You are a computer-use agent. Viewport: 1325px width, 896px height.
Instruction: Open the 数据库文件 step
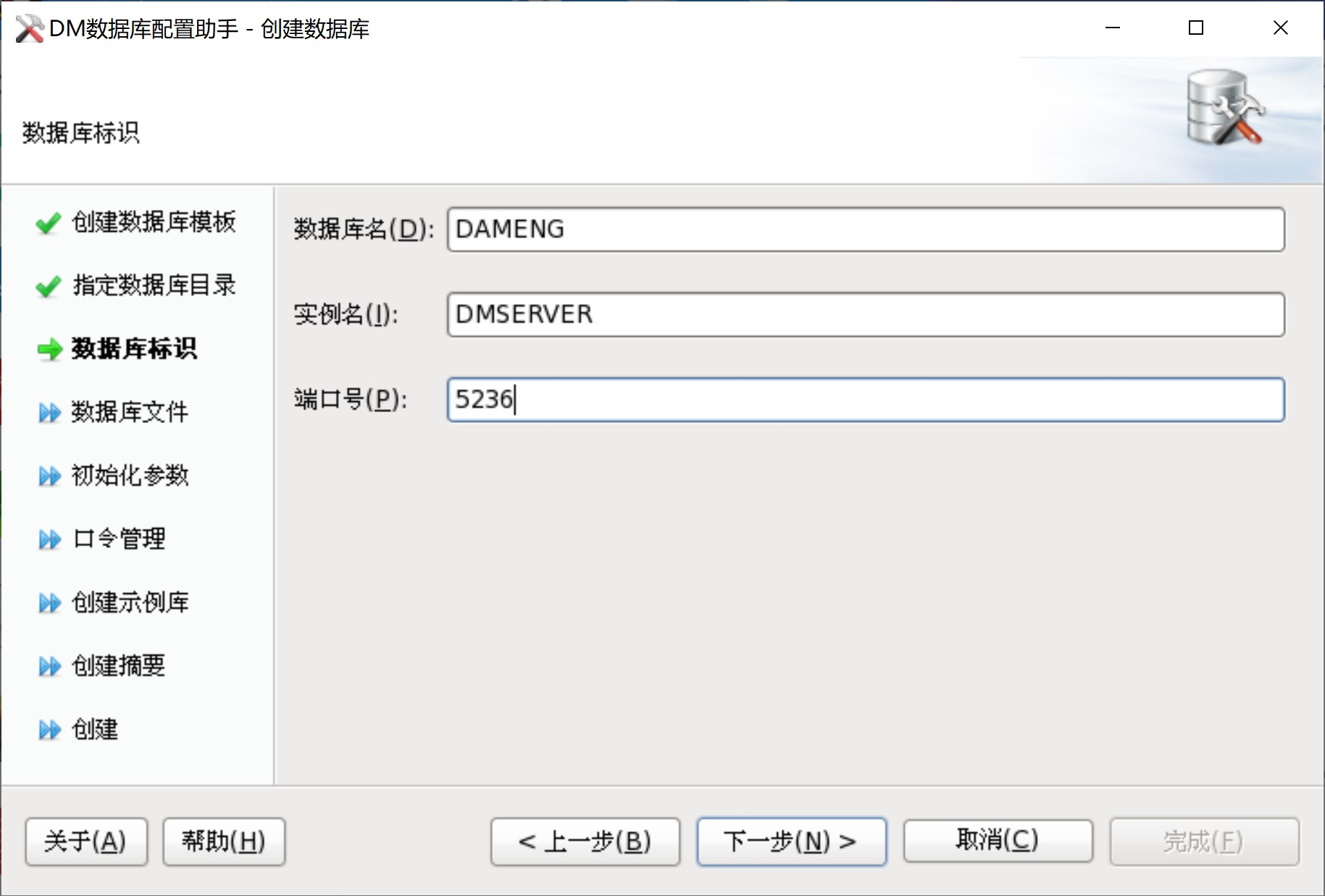pyautogui.click(x=130, y=412)
